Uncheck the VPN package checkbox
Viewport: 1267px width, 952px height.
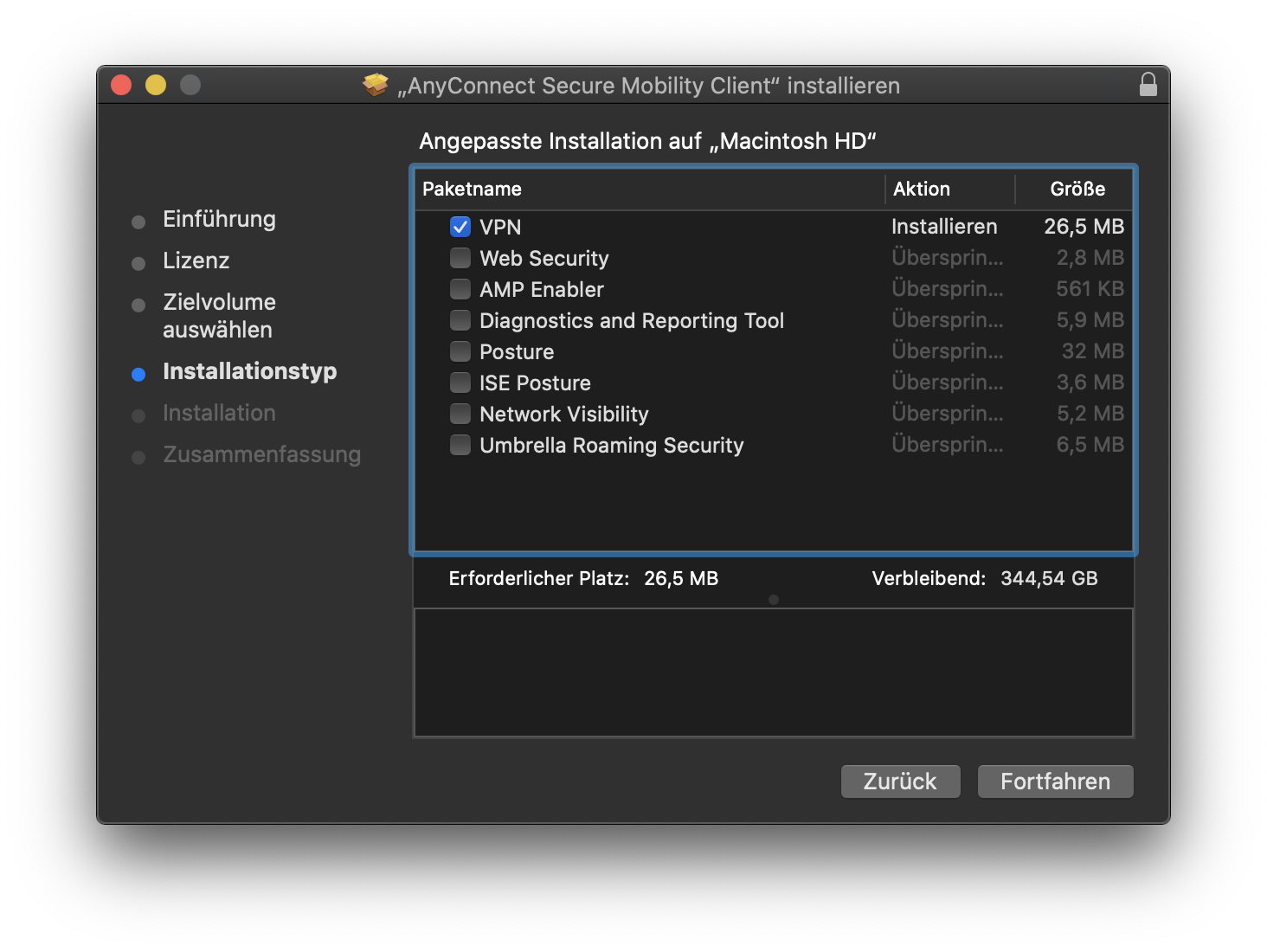(460, 227)
